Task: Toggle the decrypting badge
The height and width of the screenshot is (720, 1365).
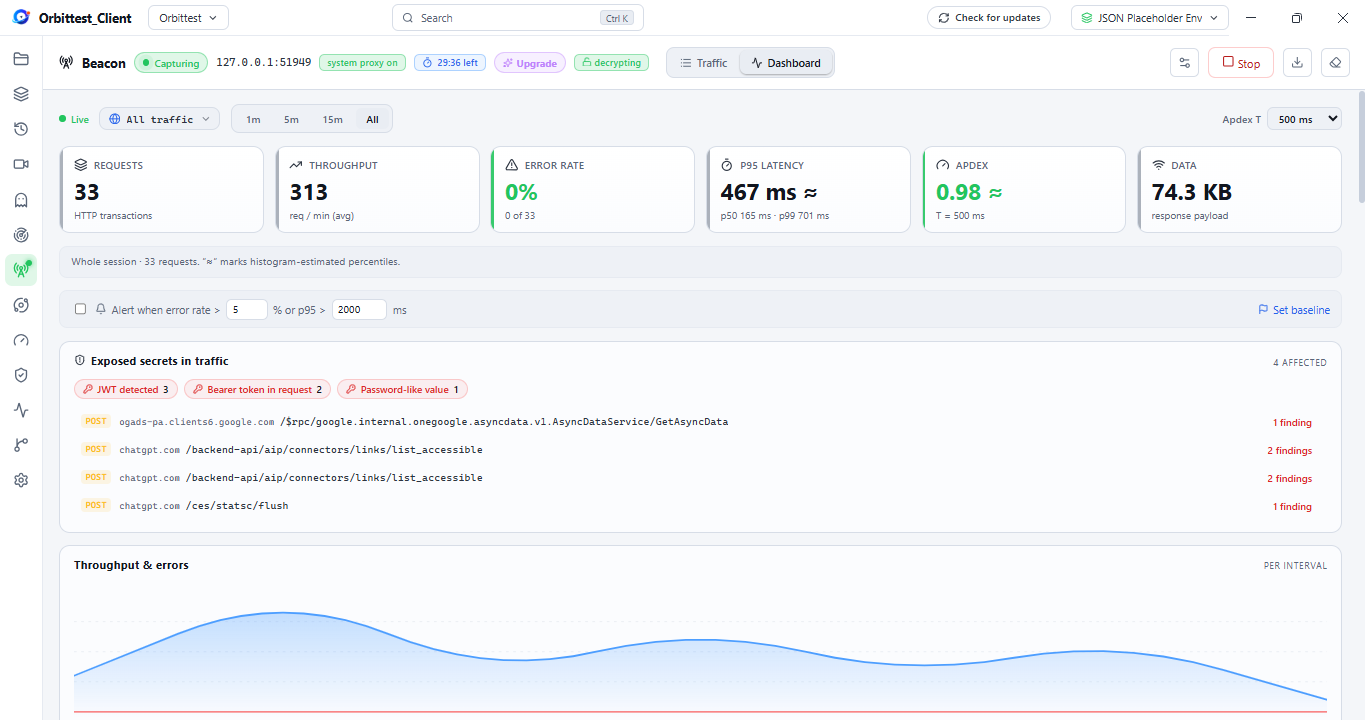Action: (611, 63)
